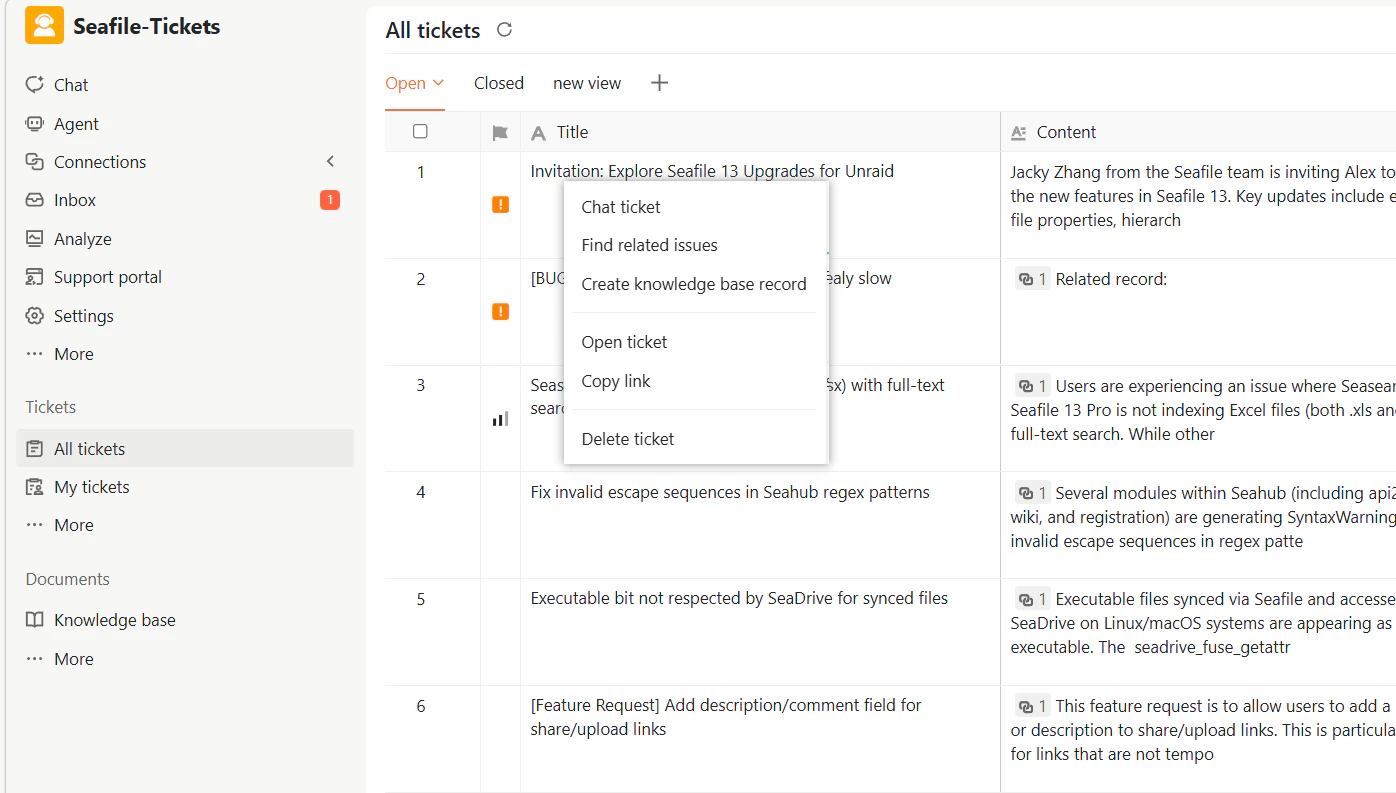The height and width of the screenshot is (793, 1396).
Task: Open the Settings gear icon
Action: (35, 316)
